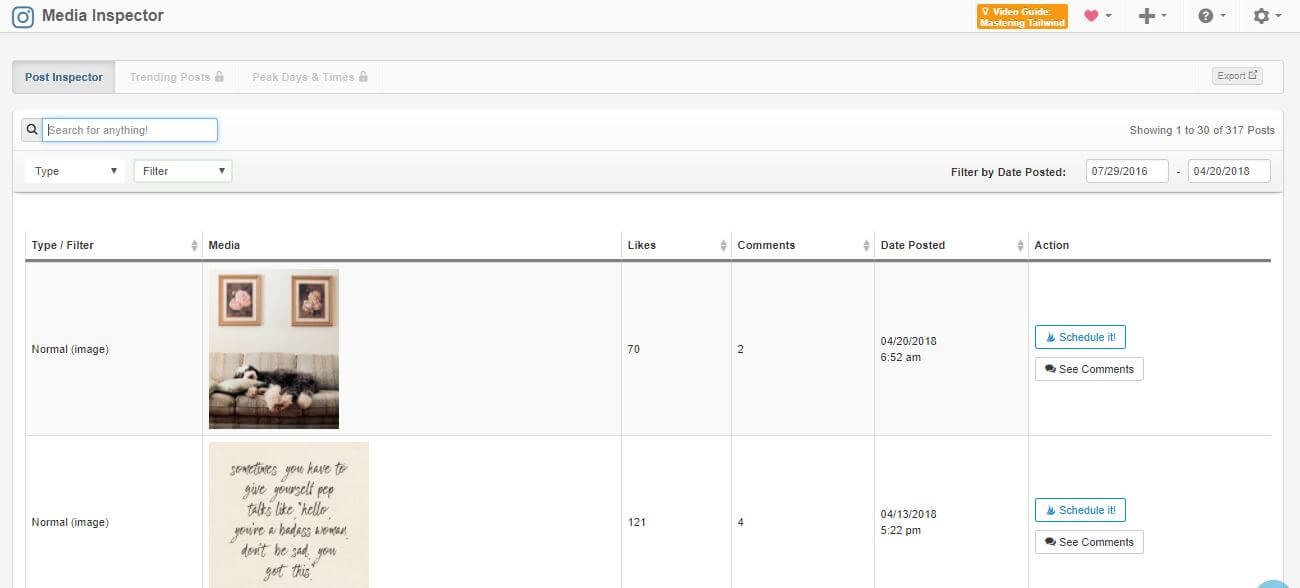1300x588 pixels.
Task: Click the 70 likes value
Action: click(634, 349)
